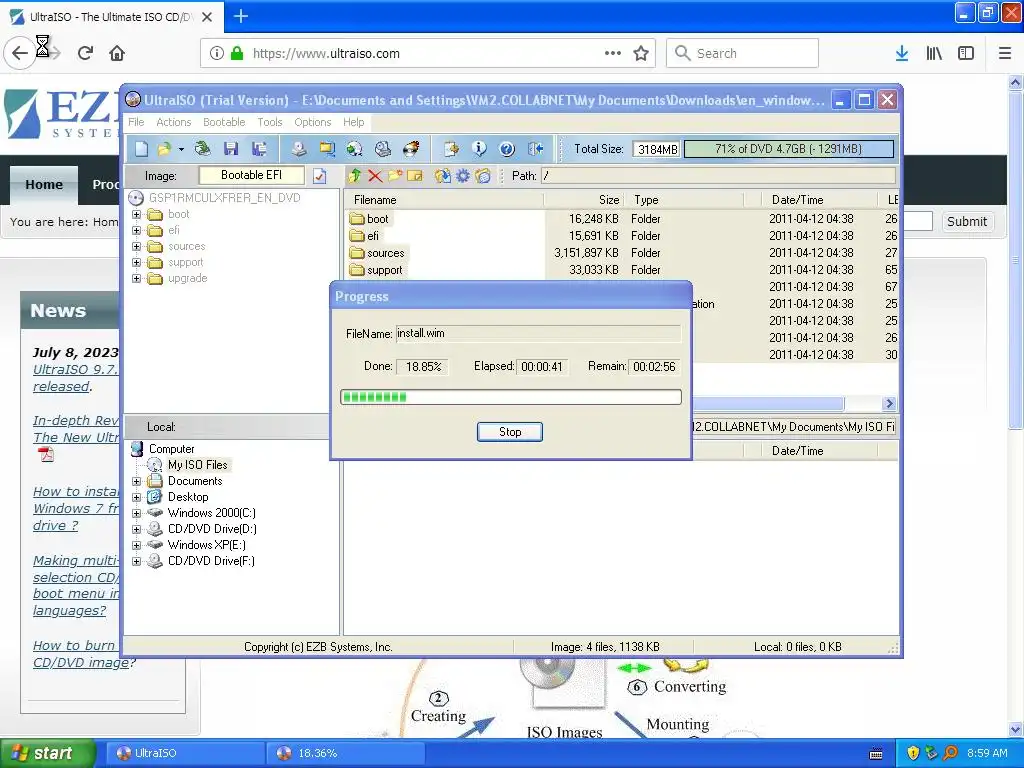Click the Save floppy disk icon

point(231,149)
